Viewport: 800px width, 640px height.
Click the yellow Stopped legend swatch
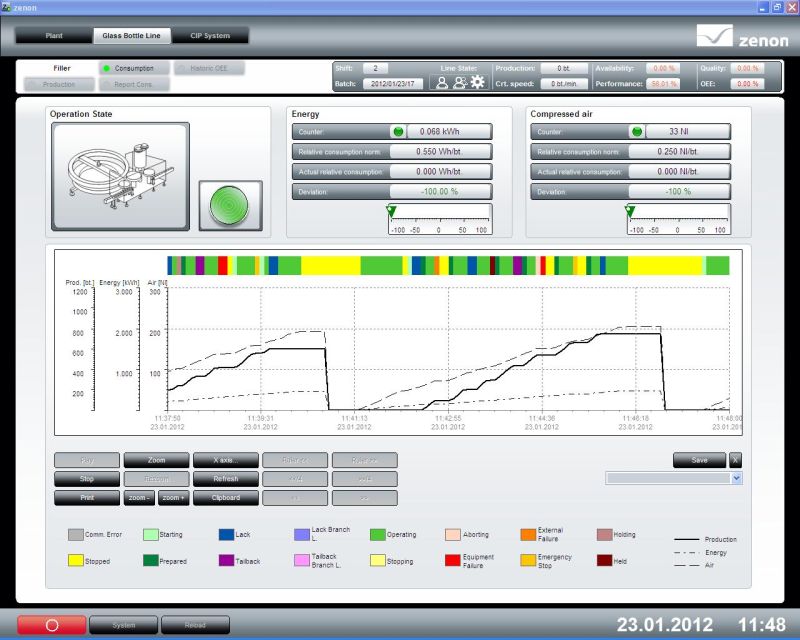click(75, 561)
